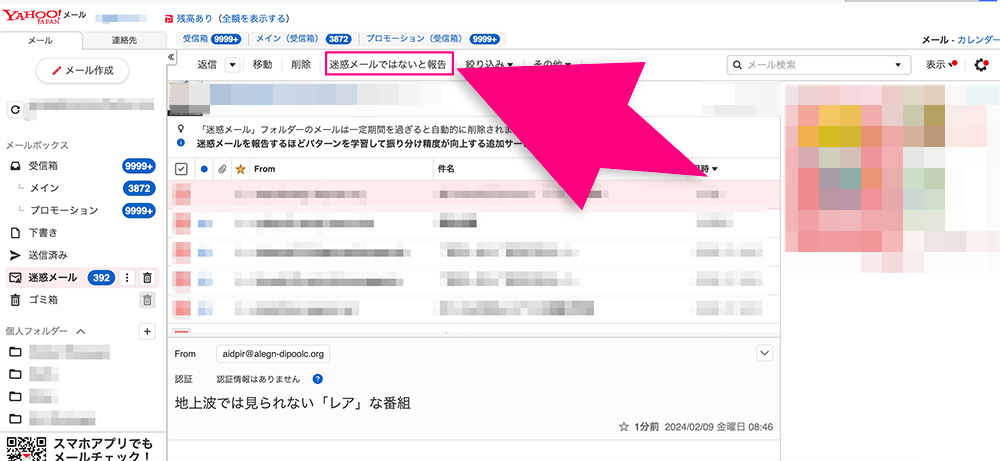Expand message header details with the chevron button
Screen dimensions: 1000x461
764,353
